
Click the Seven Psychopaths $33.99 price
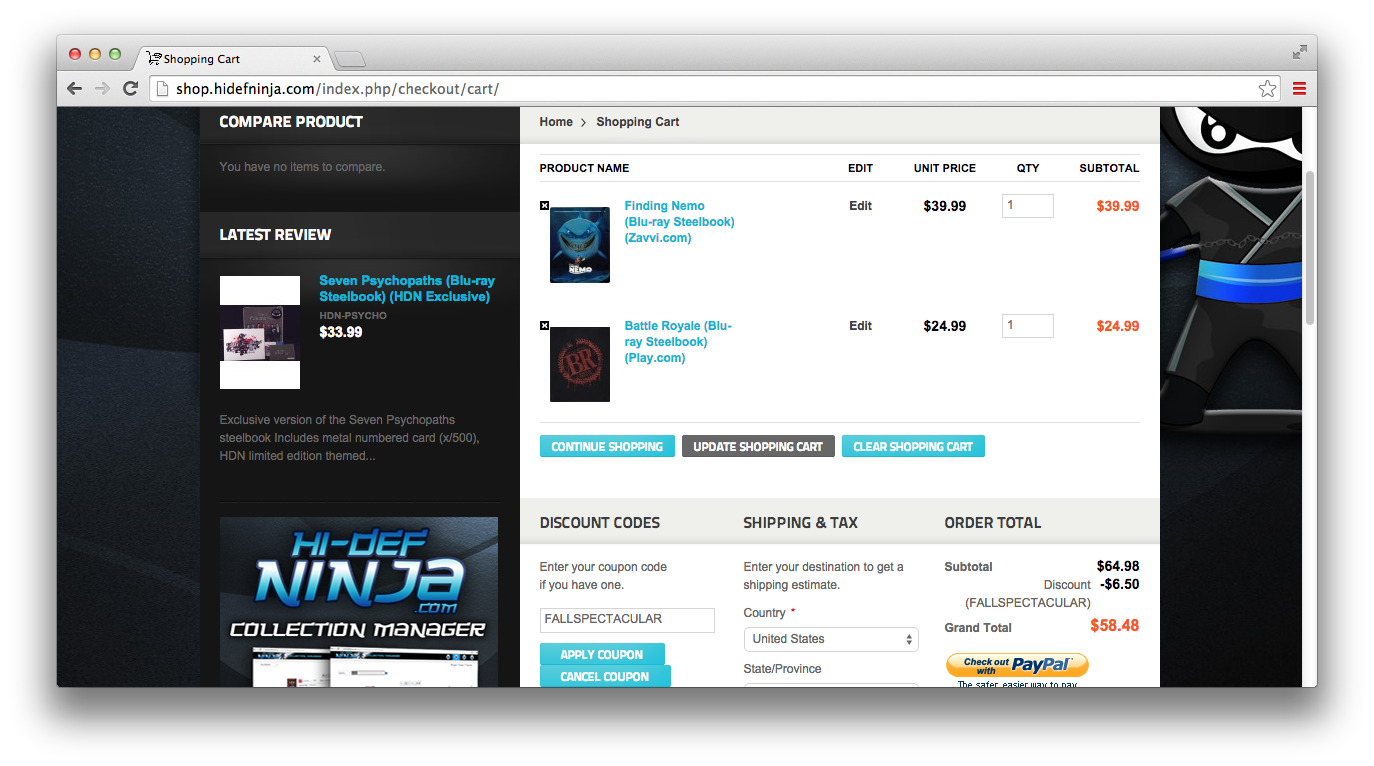coord(341,332)
